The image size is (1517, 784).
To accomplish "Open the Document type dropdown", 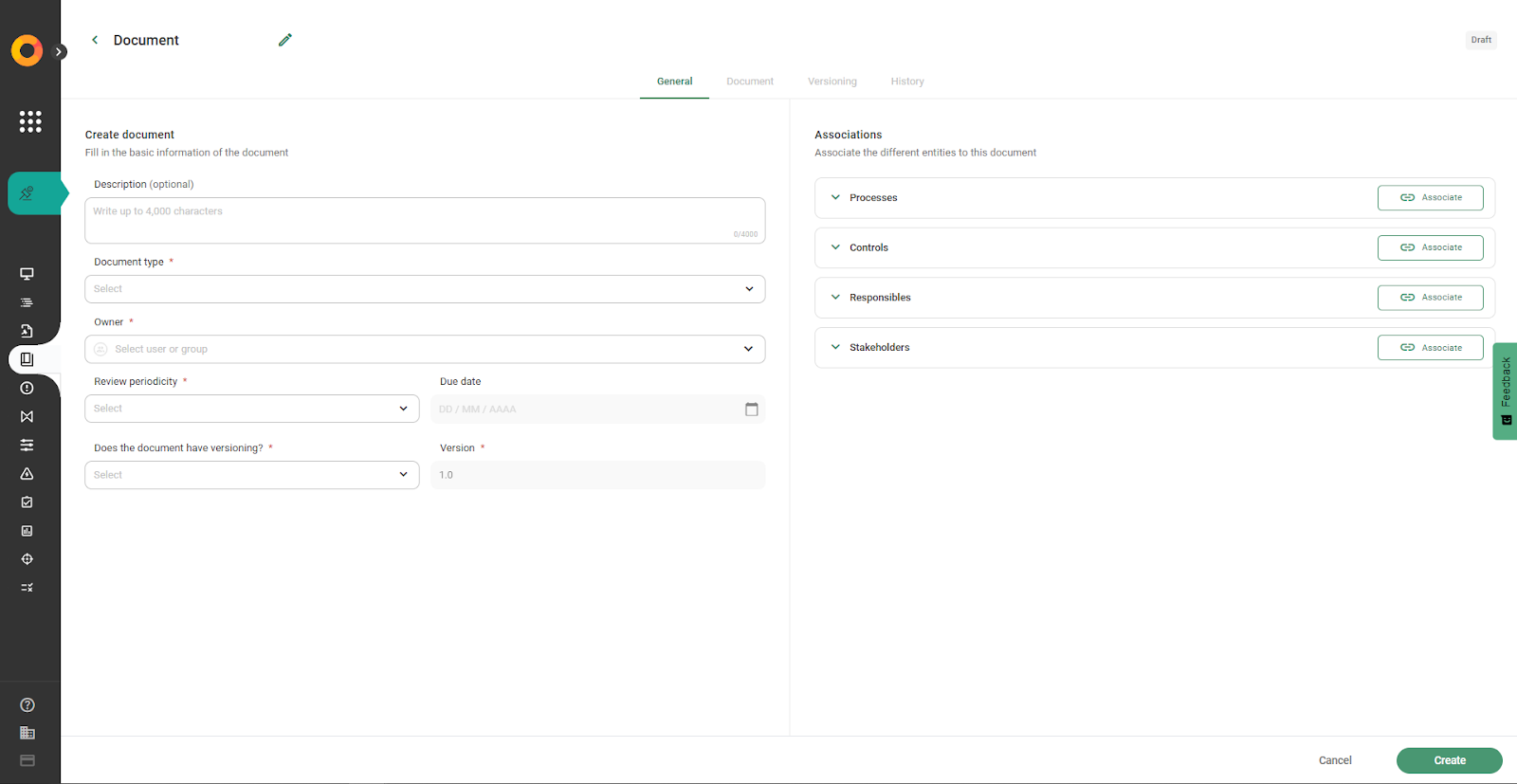I will click(x=425, y=289).
